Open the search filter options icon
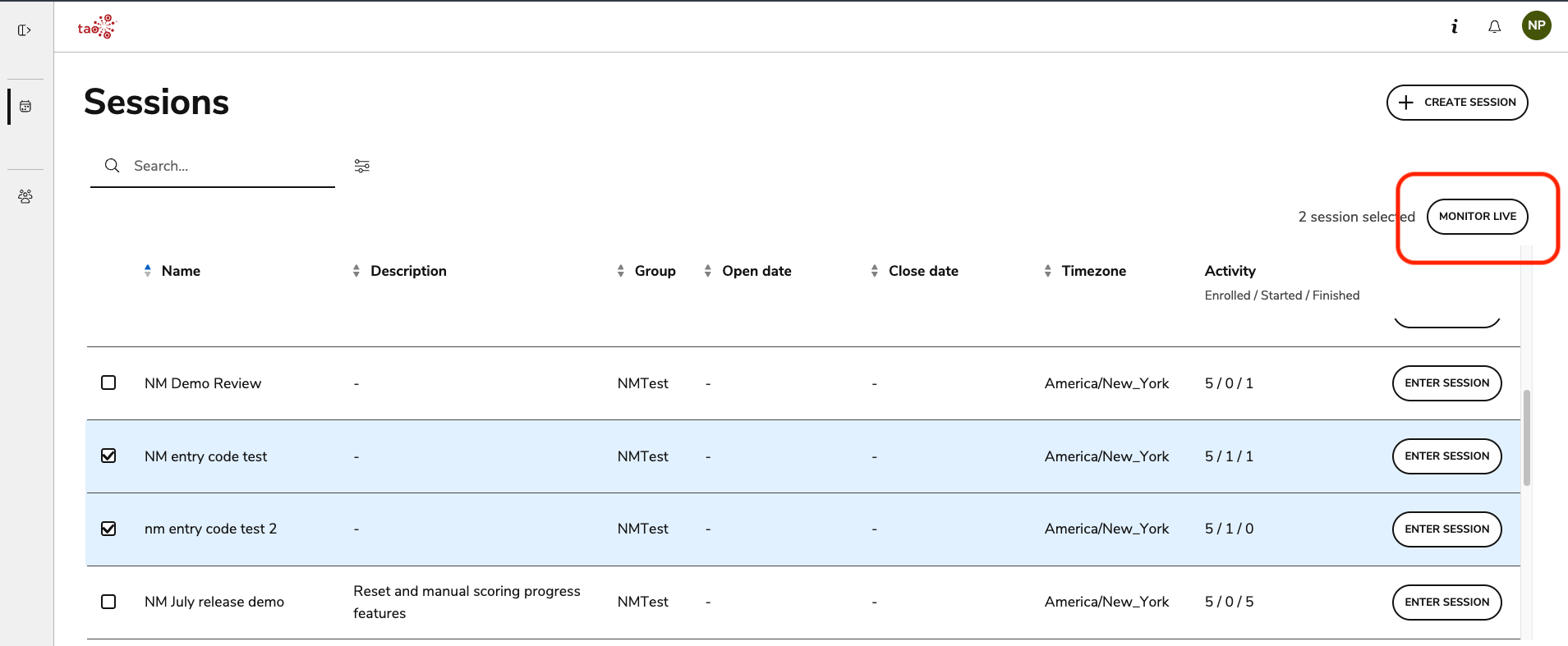Viewport: 1568px width, 646px height. 361,166
